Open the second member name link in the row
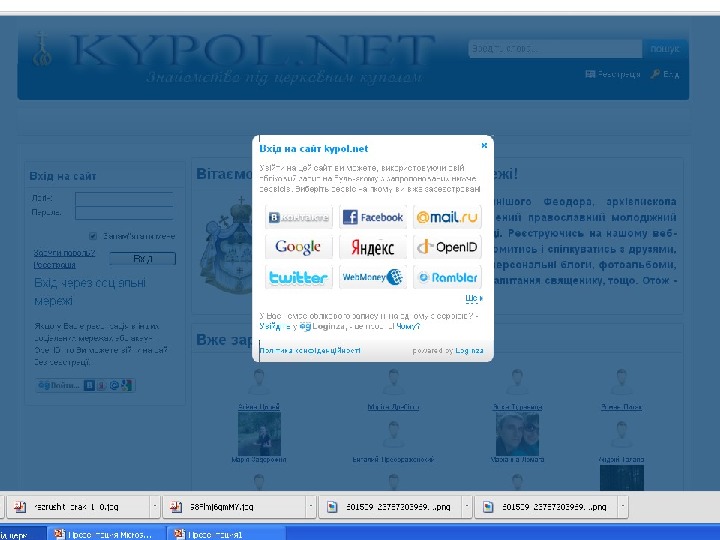Image resolution: width=720 pixels, height=540 pixels. (x=393, y=407)
